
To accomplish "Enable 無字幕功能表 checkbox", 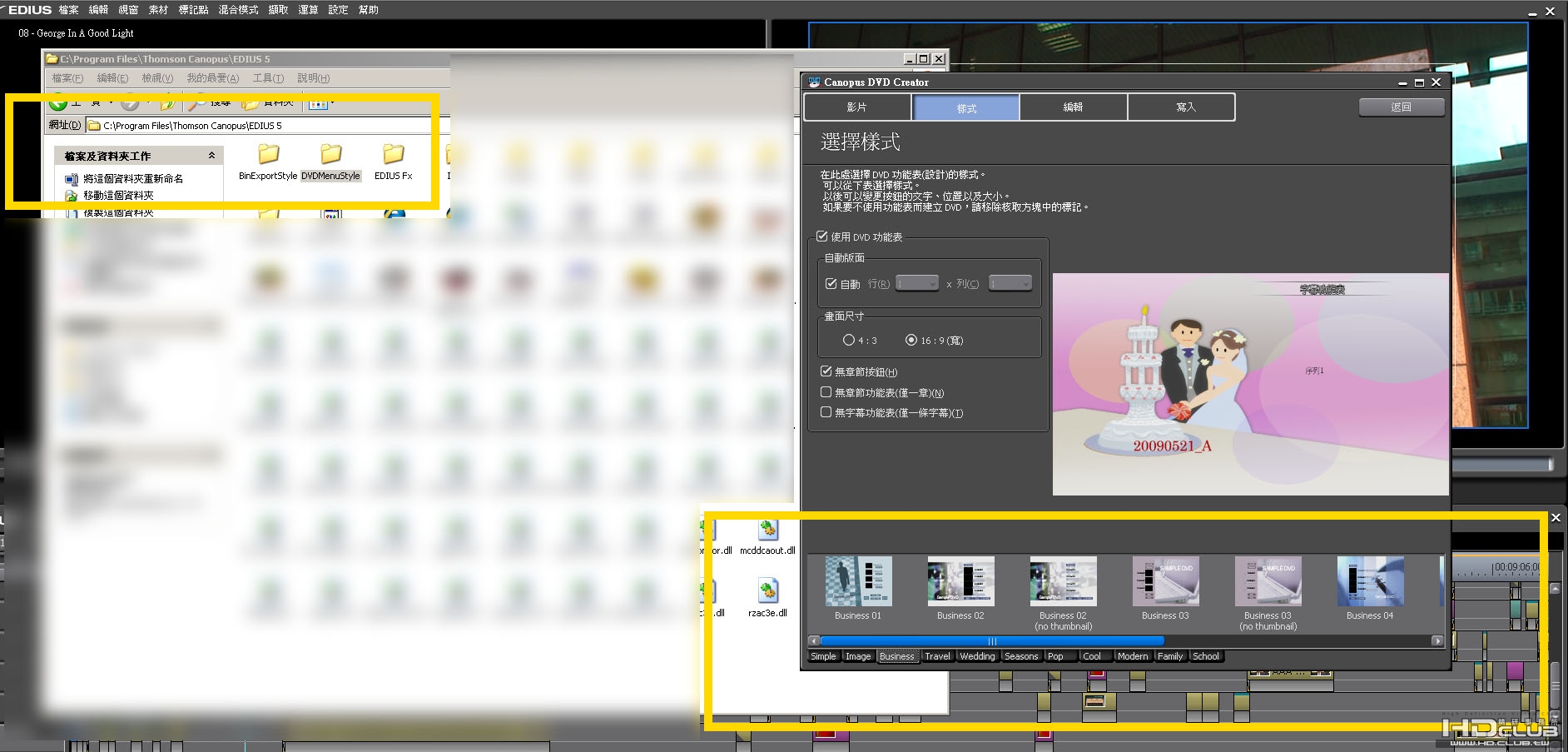I will [x=826, y=412].
